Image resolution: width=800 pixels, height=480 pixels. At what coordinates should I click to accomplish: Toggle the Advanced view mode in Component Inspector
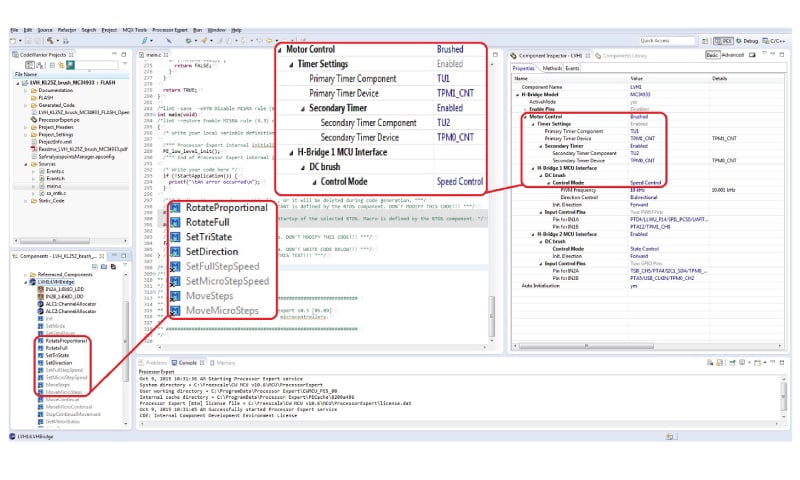[732, 54]
